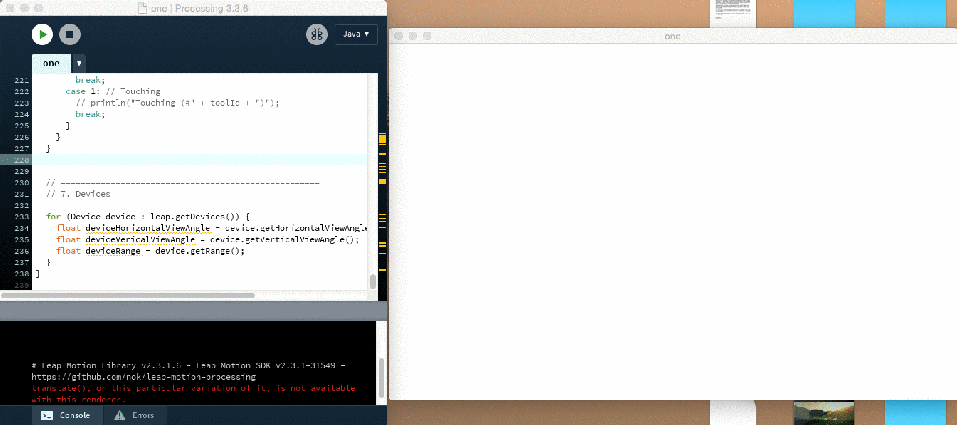Click the 'one' sketch output window title bar
The width and height of the screenshot is (957, 425).
pyautogui.click(x=672, y=36)
